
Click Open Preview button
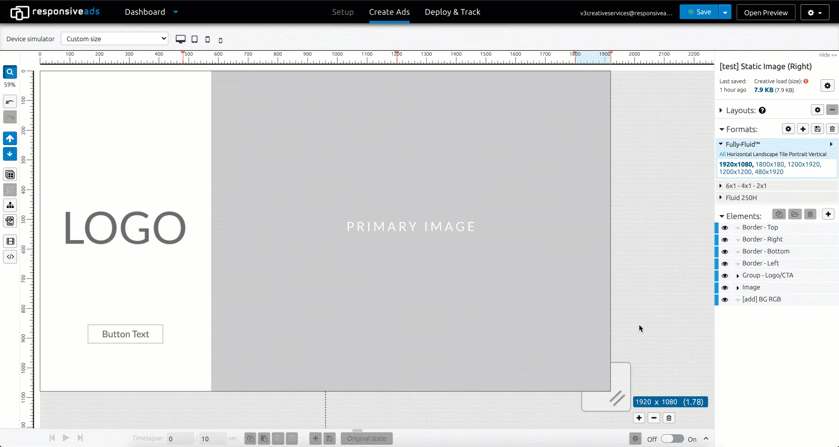[766, 12]
